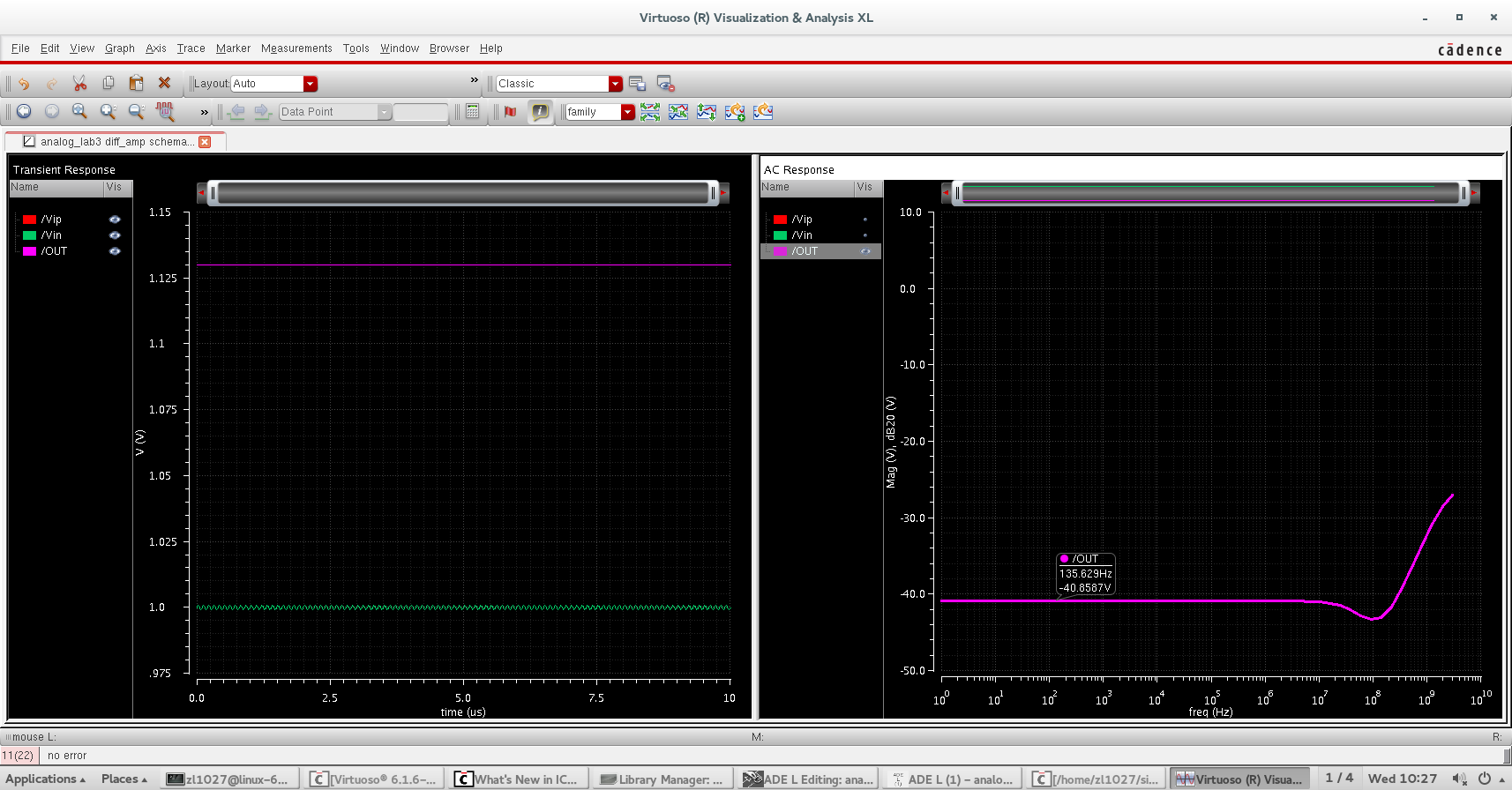Toggle /Vip visibility in Transient Response
The height and width of the screenshot is (790, 1512).
115,220
